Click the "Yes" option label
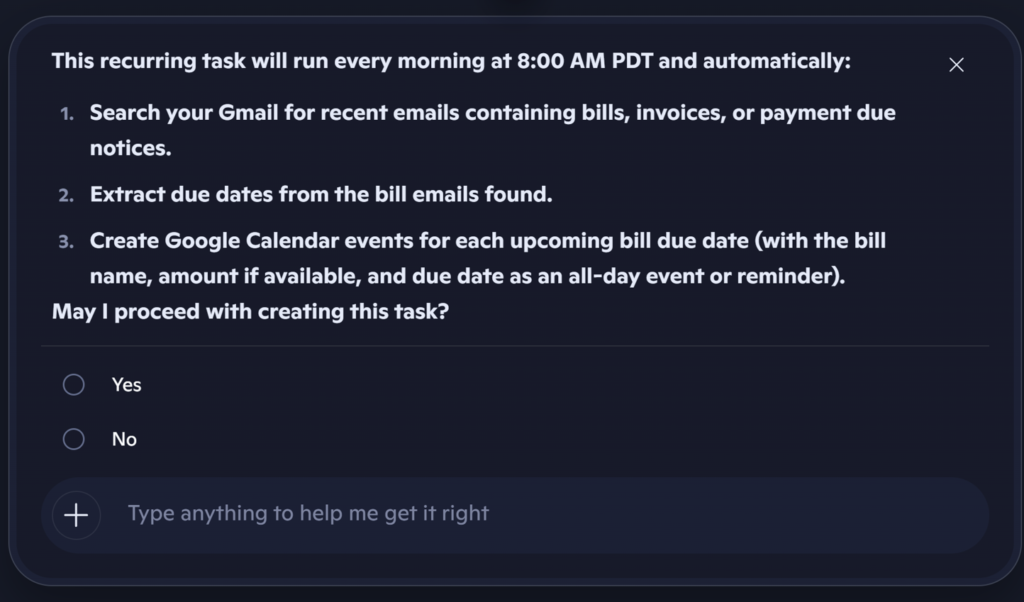 [127, 385]
